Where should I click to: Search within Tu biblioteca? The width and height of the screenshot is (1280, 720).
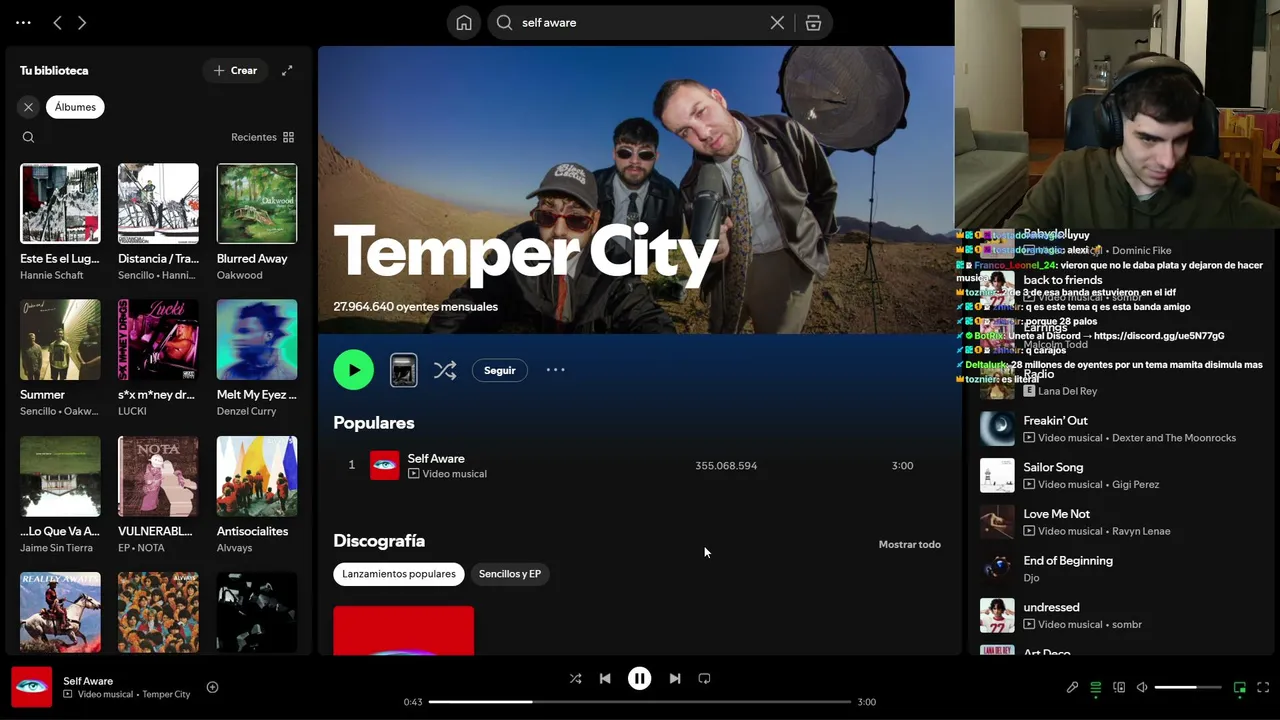28,137
